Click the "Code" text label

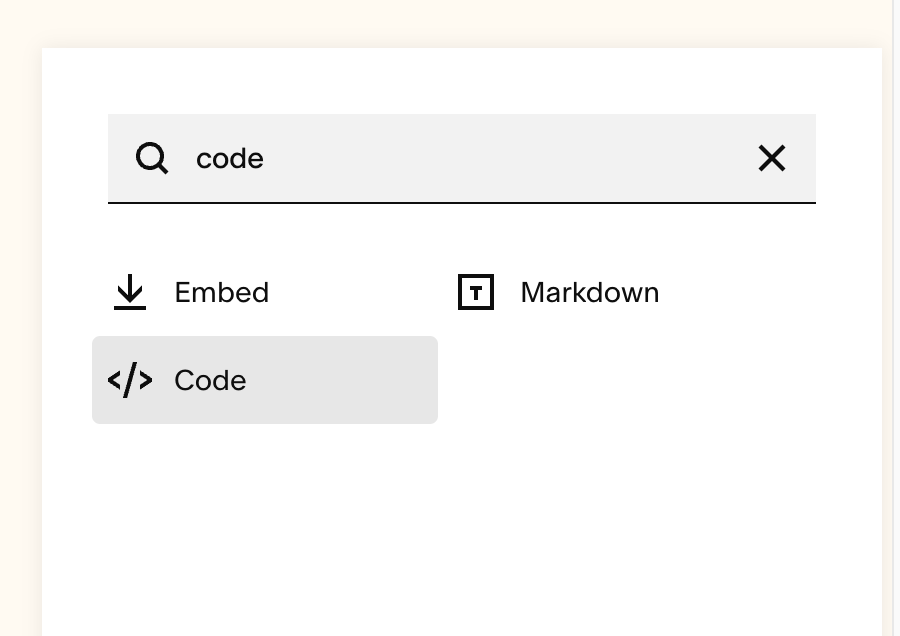coord(210,380)
